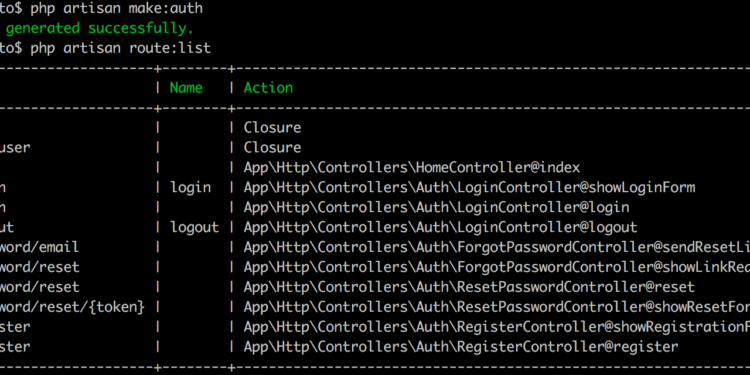Viewport: 750px width, 375px height.
Task: Click the LoginController@showLoginForm action
Action: (469, 188)
